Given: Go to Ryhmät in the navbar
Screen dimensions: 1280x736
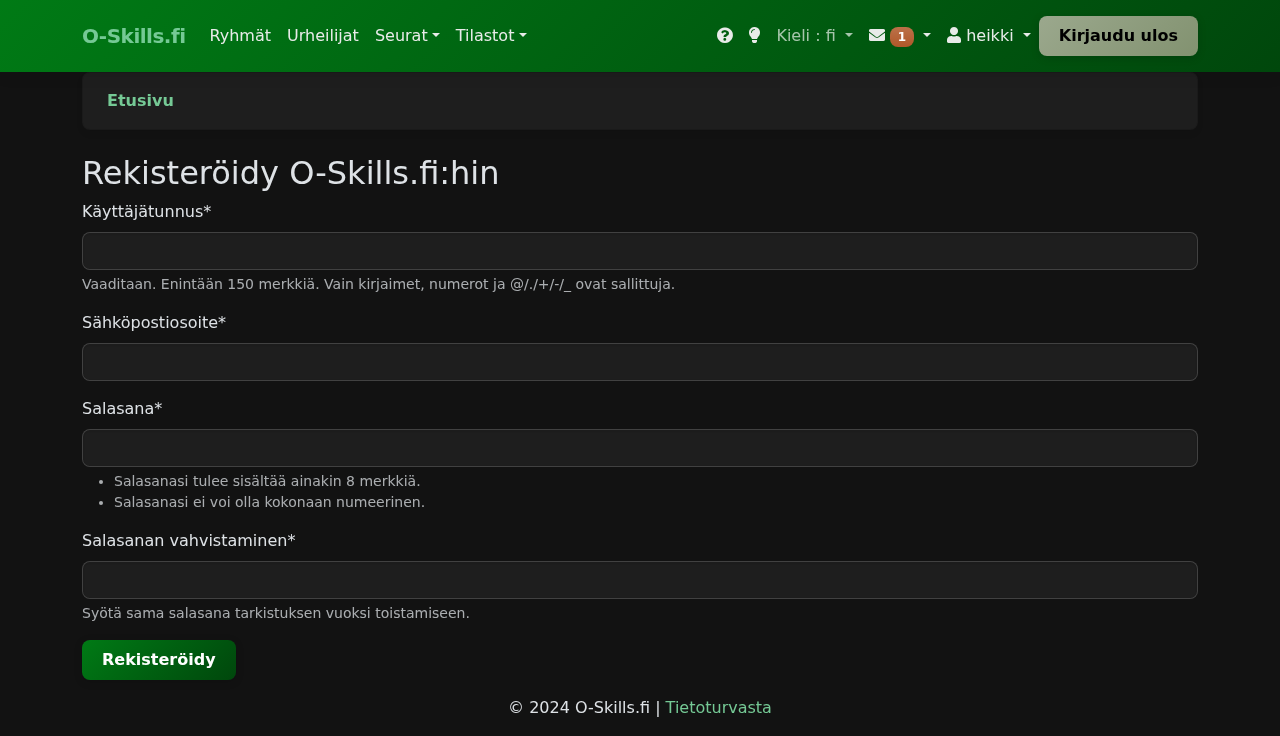Looking at the screenshot, I should pos(240,36).
